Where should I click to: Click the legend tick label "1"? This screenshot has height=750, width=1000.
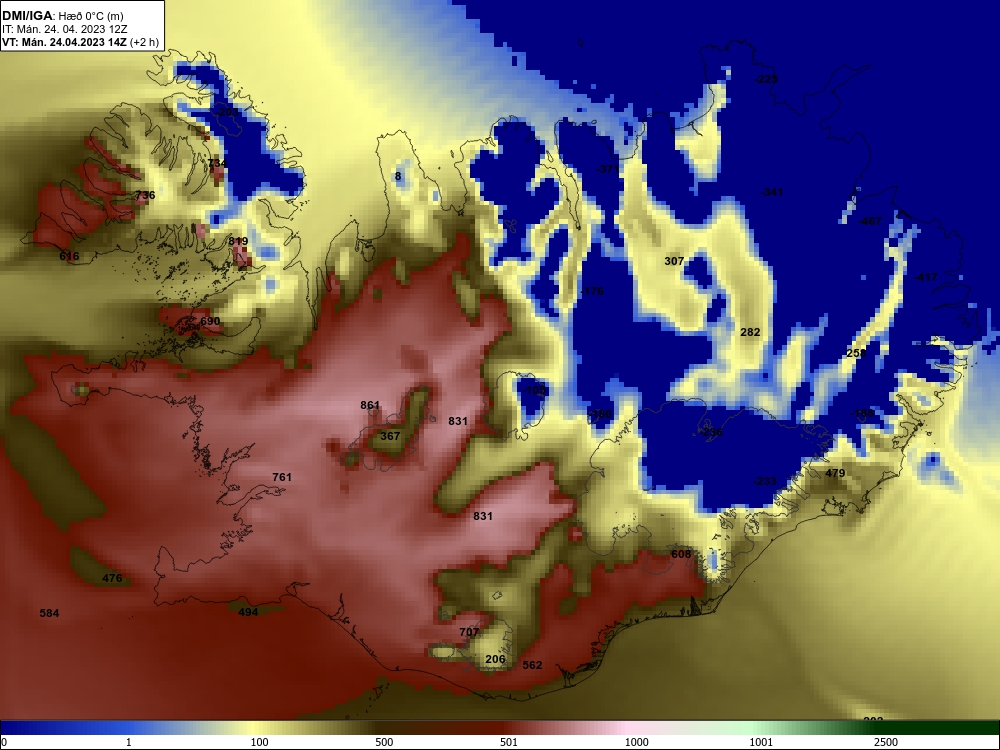(x=128, y=742)
